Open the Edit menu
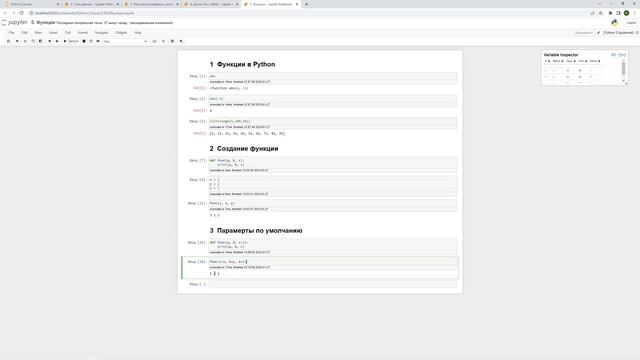640x360 pixels. 24,33
